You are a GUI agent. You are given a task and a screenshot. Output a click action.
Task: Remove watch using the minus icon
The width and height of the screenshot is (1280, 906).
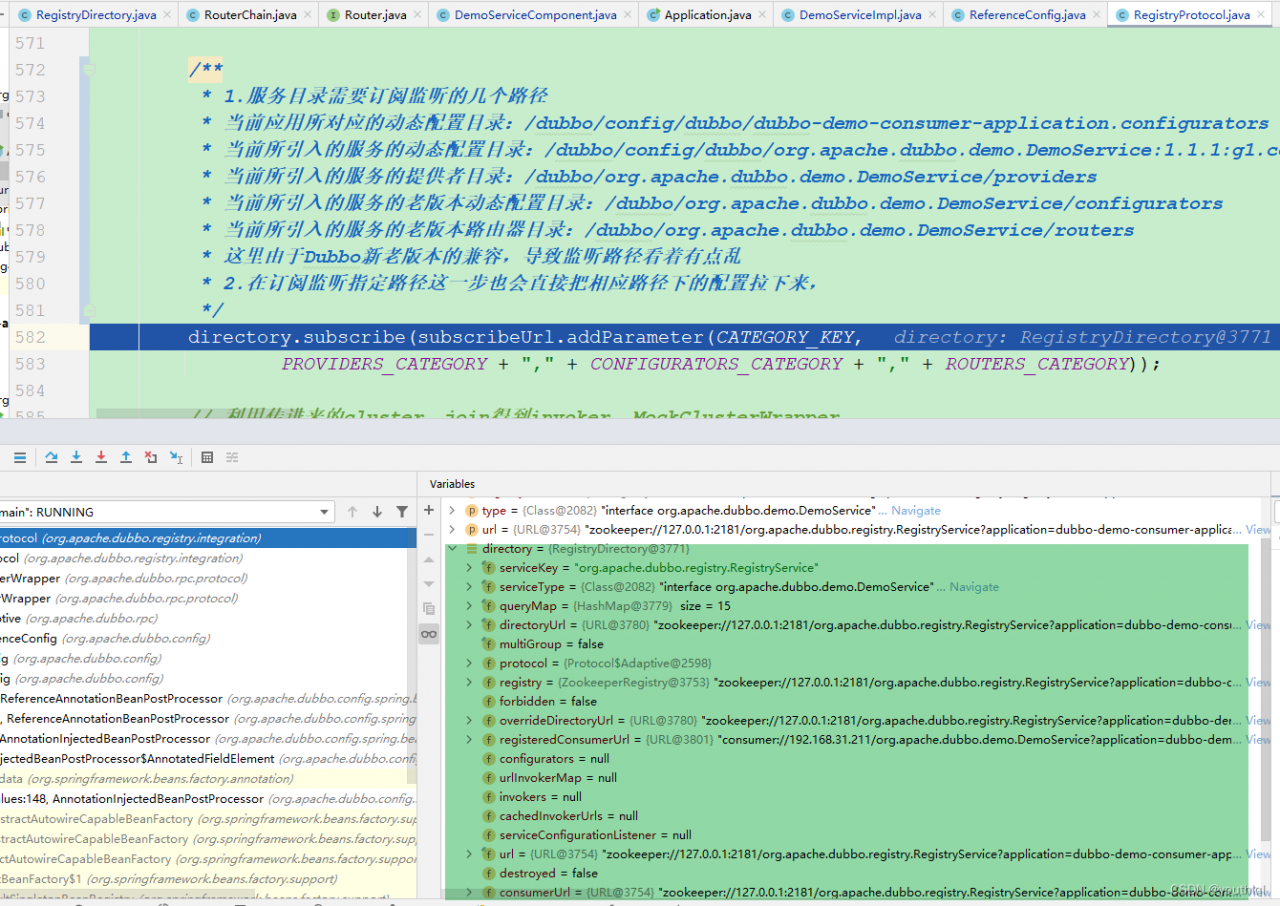pyautogui.click(x=429, y=534)
